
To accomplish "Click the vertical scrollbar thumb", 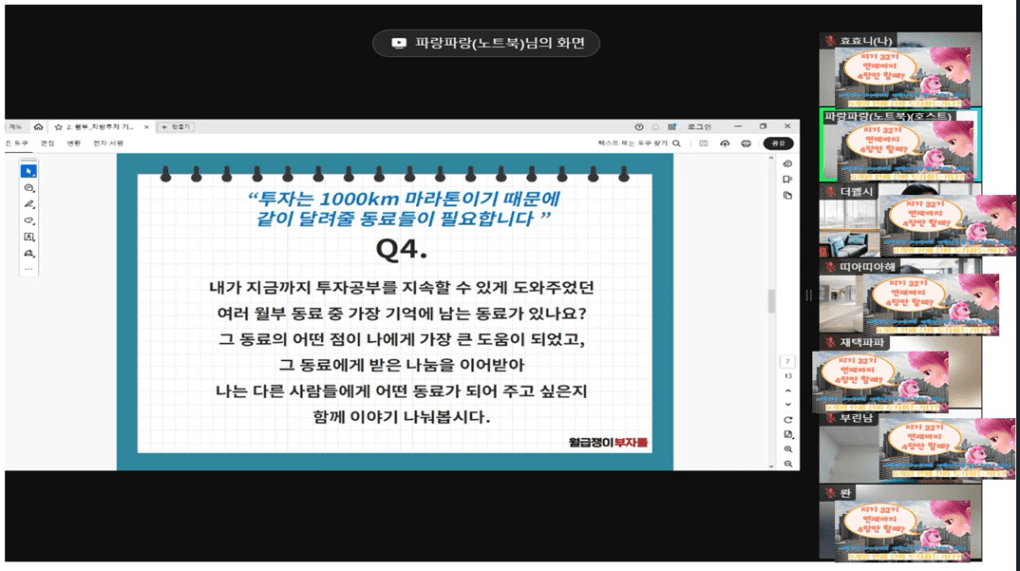I will 772,301.
